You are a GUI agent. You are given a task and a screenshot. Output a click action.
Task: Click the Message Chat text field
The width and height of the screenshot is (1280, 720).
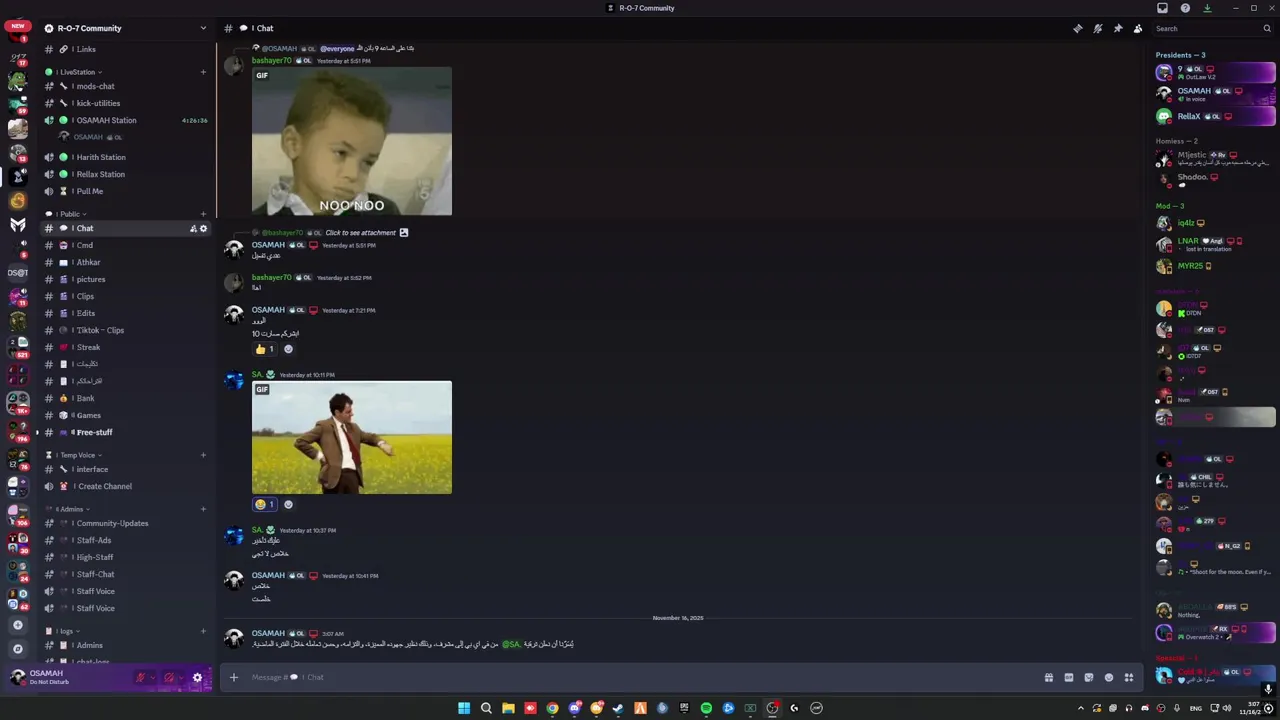pyautogui.click(x=640, y=677)
